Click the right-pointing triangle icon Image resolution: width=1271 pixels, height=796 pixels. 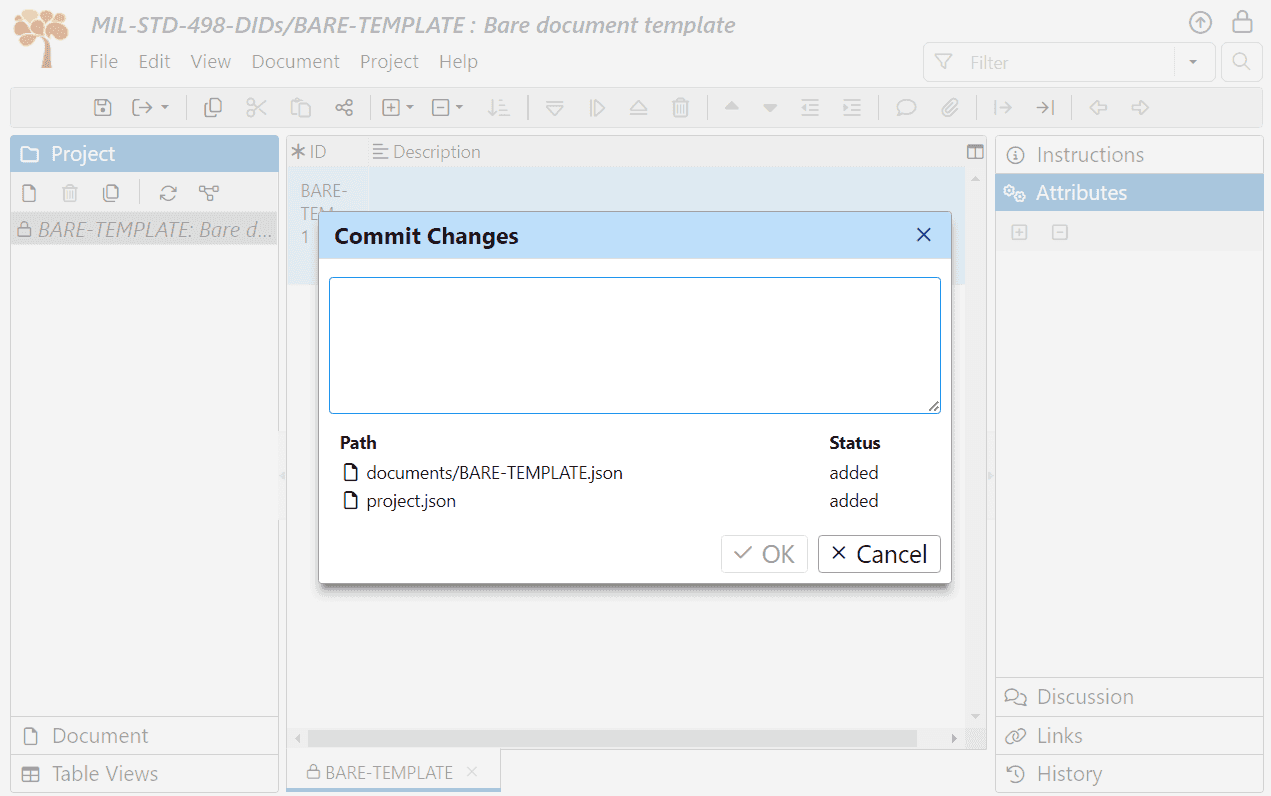click(597, 108)
